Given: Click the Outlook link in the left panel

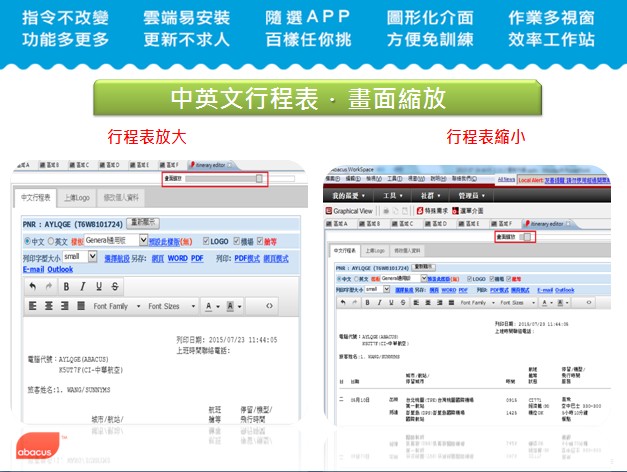Looking at the screenshot, I should click(60, 269).
